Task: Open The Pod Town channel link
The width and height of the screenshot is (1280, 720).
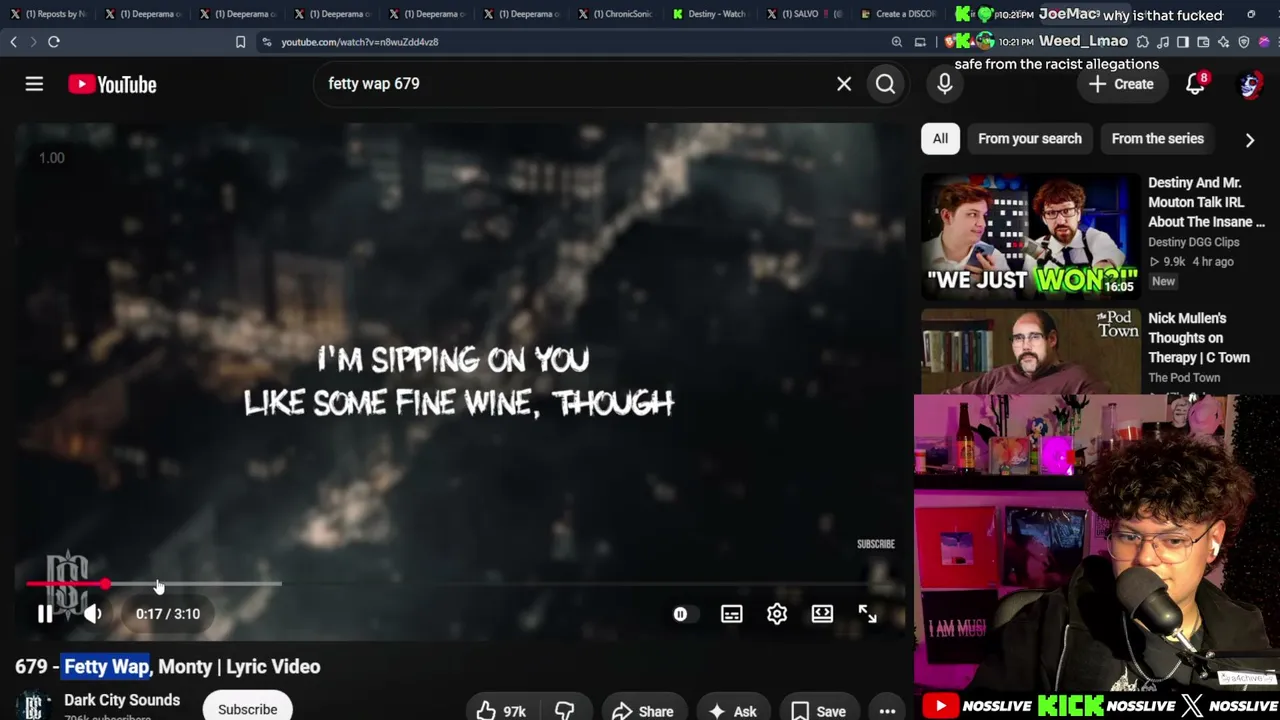Action: tap(1184, 377)
